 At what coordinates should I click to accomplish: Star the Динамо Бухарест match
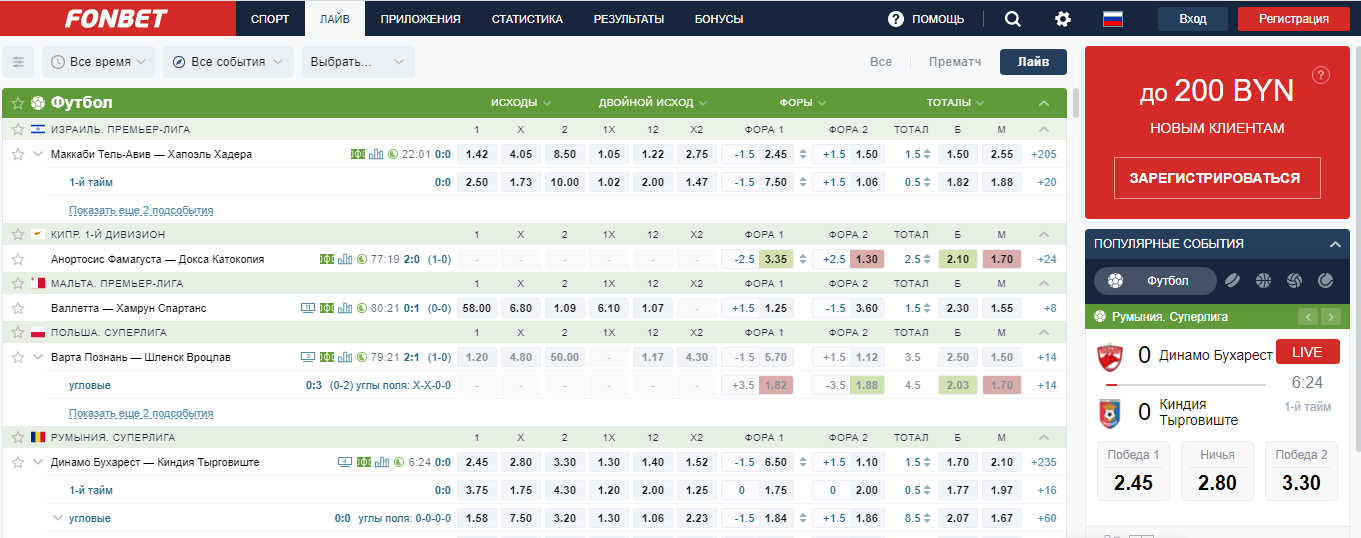pyautogui.click(x=17, y=462)
